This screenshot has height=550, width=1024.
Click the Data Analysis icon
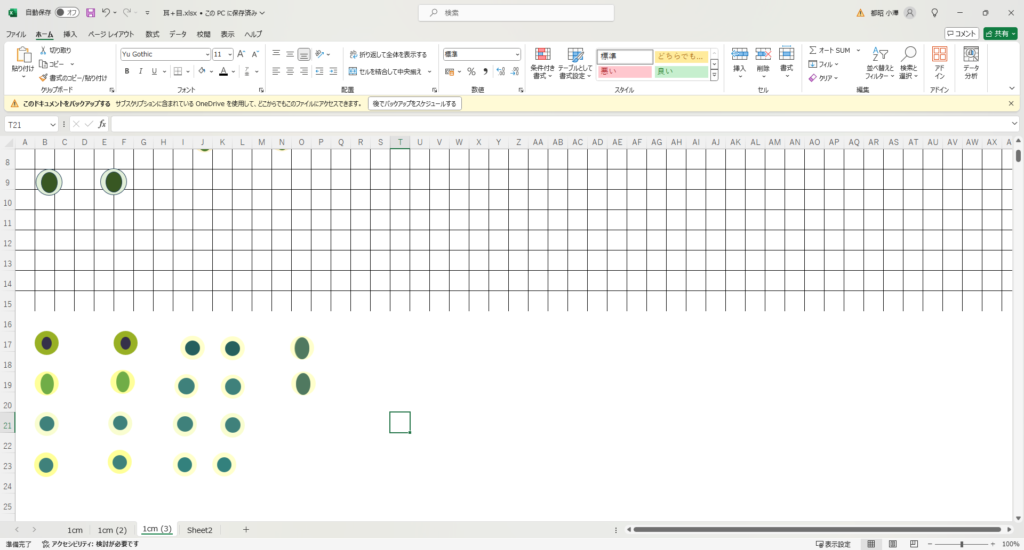point(970,60)
